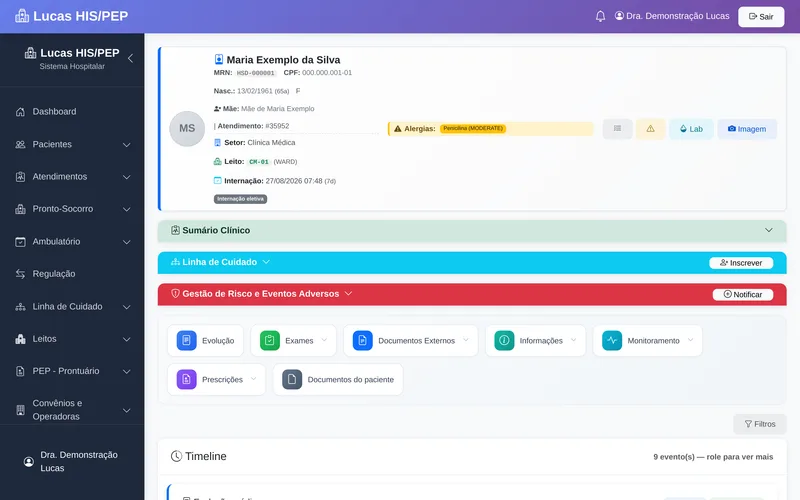The height and width of the screenshot is (500, 800).
Task: Click the Leitos building icon
Action: coord(20,339)
